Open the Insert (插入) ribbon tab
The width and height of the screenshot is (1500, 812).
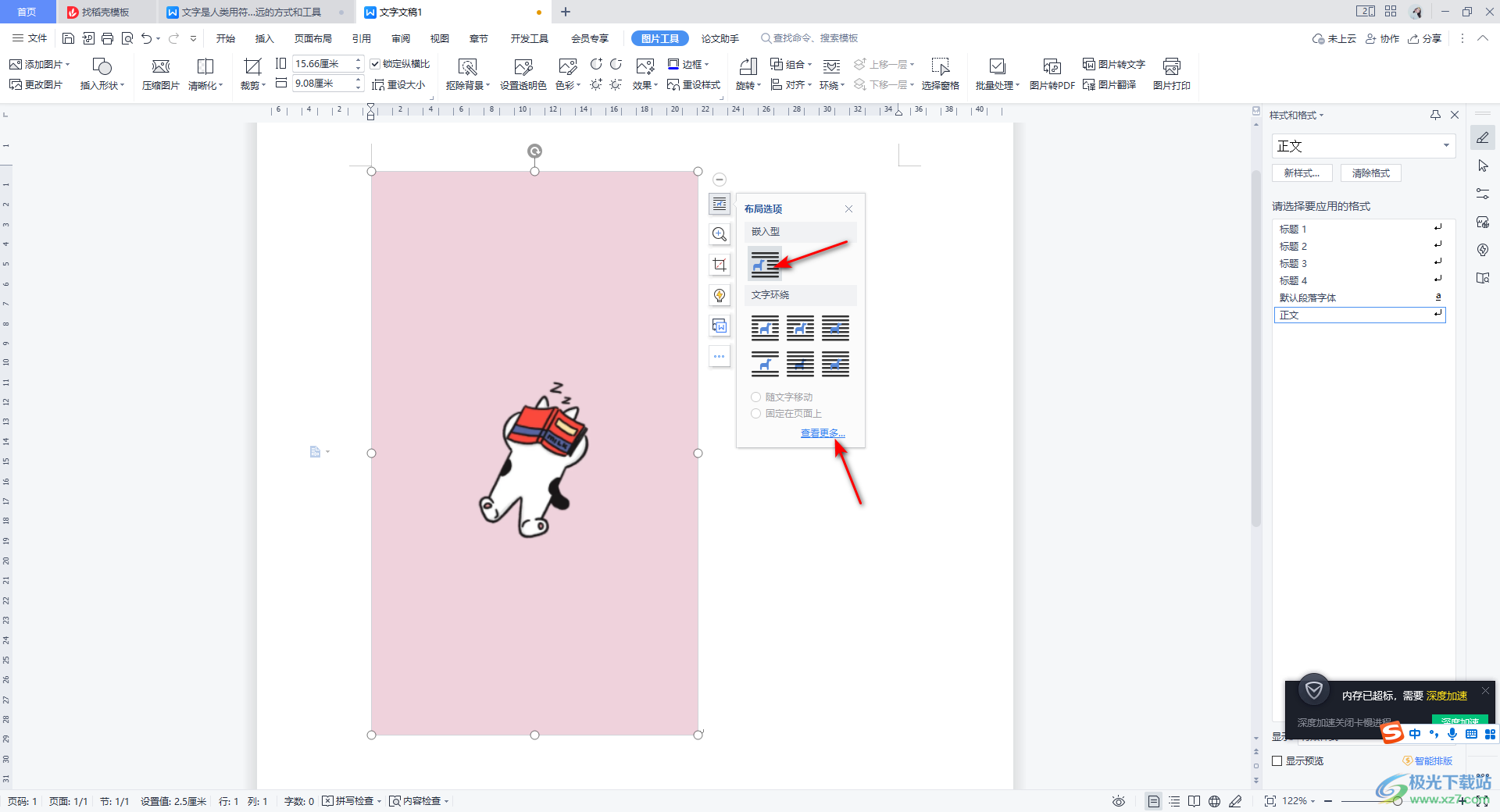(x=265, y=38)
